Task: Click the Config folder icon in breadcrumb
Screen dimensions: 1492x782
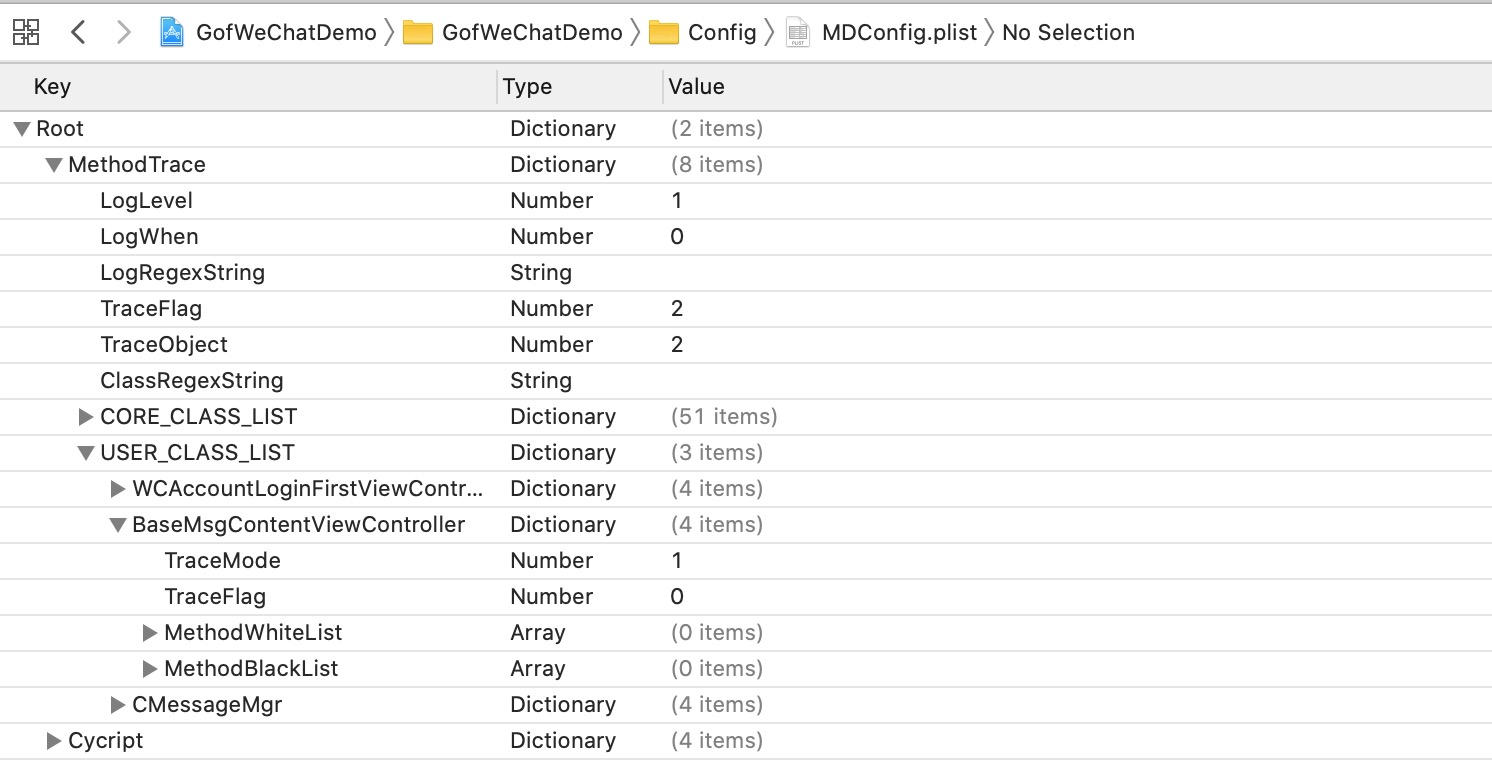Action: (x=664, y=33)
